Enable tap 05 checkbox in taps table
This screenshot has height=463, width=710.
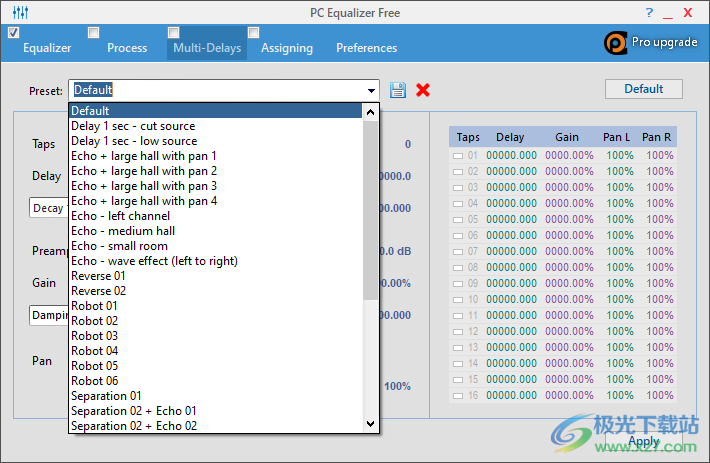pyautogui.click(x=458, y=220)
